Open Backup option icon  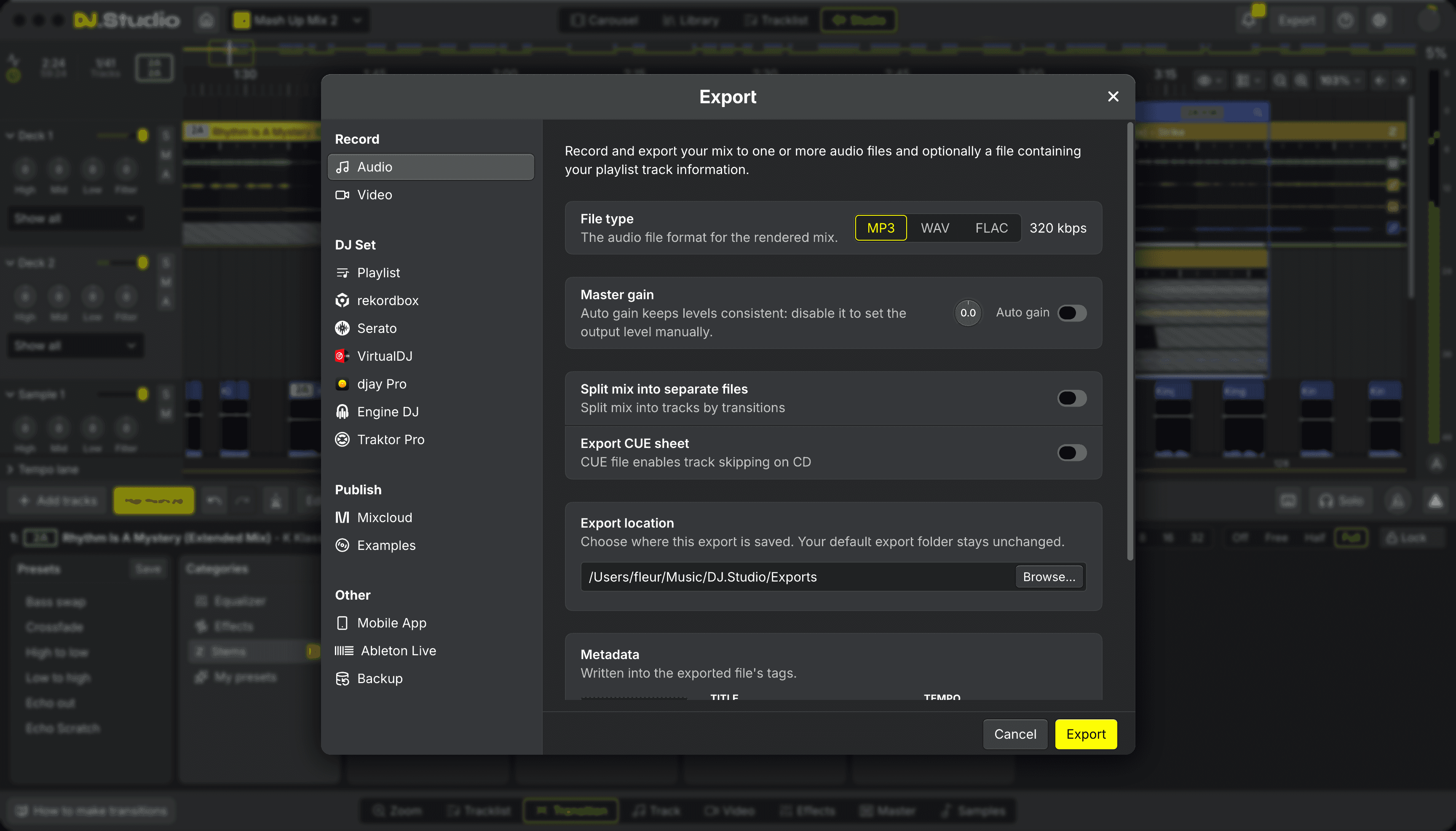(x=343, y=678)
